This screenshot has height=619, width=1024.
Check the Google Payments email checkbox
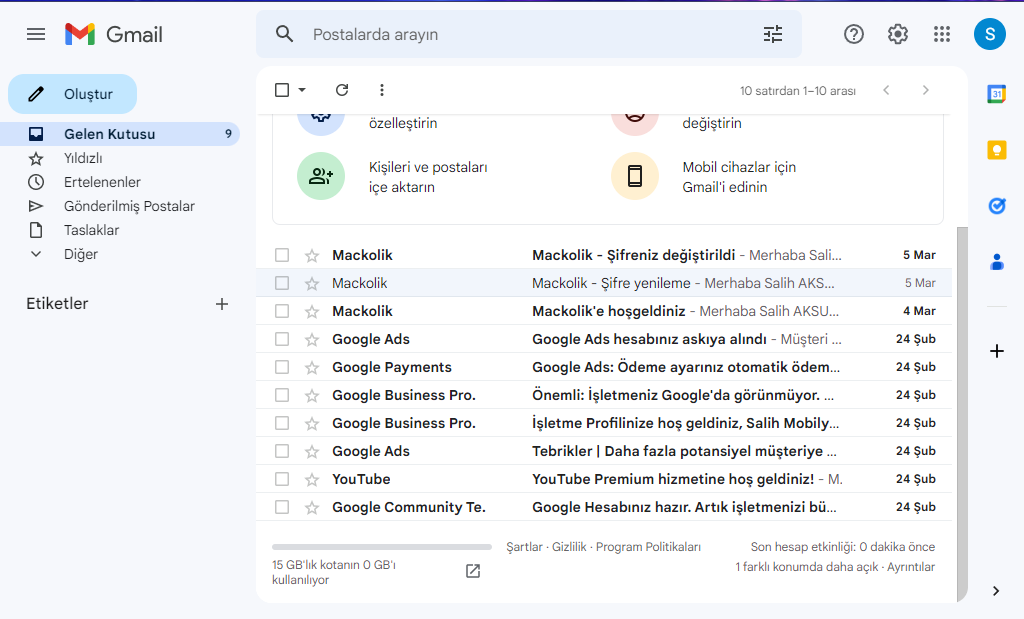coord(282,368)
